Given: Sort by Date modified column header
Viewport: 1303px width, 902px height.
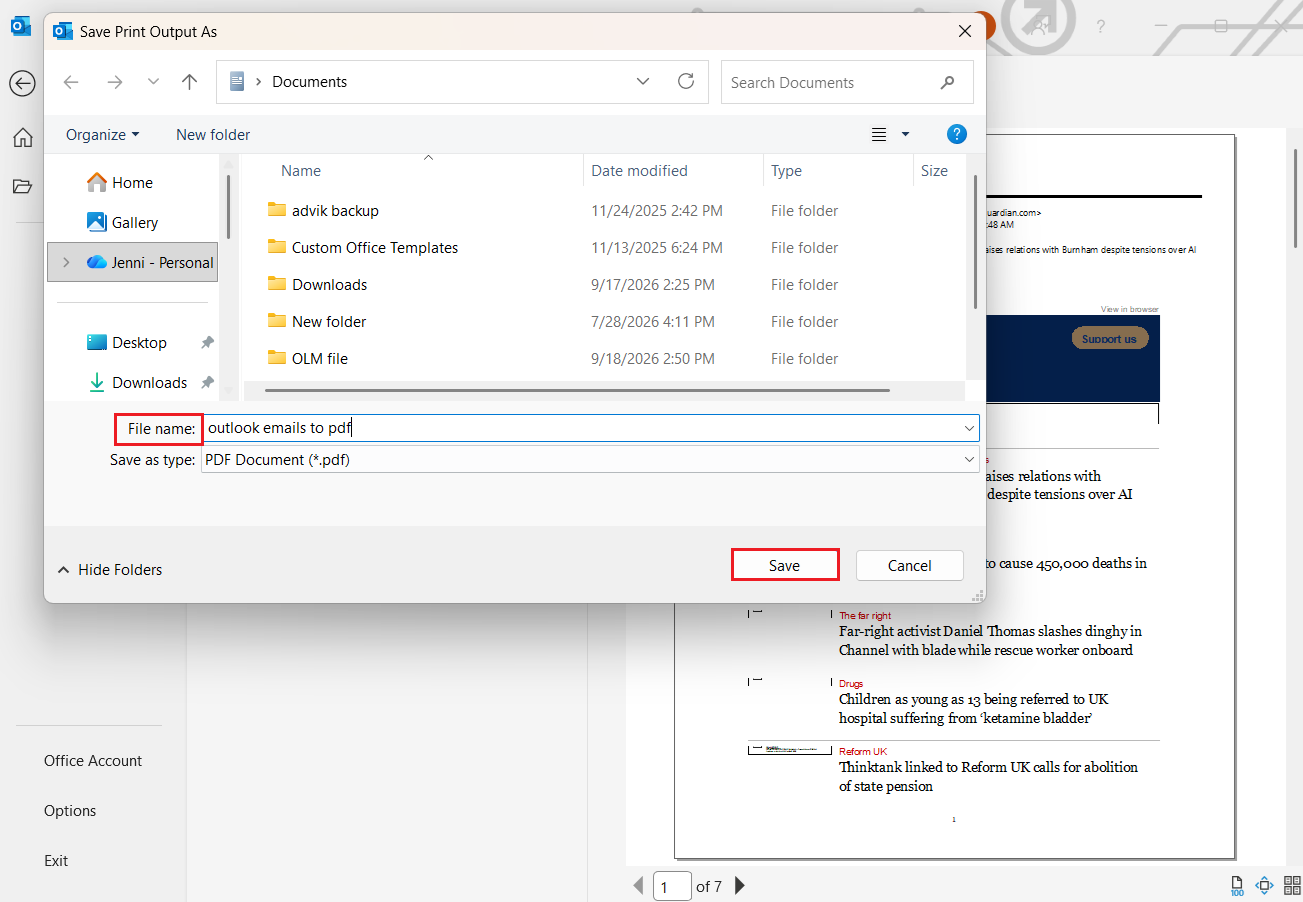Looking at the screenshot, I should (x=639, y=170).
